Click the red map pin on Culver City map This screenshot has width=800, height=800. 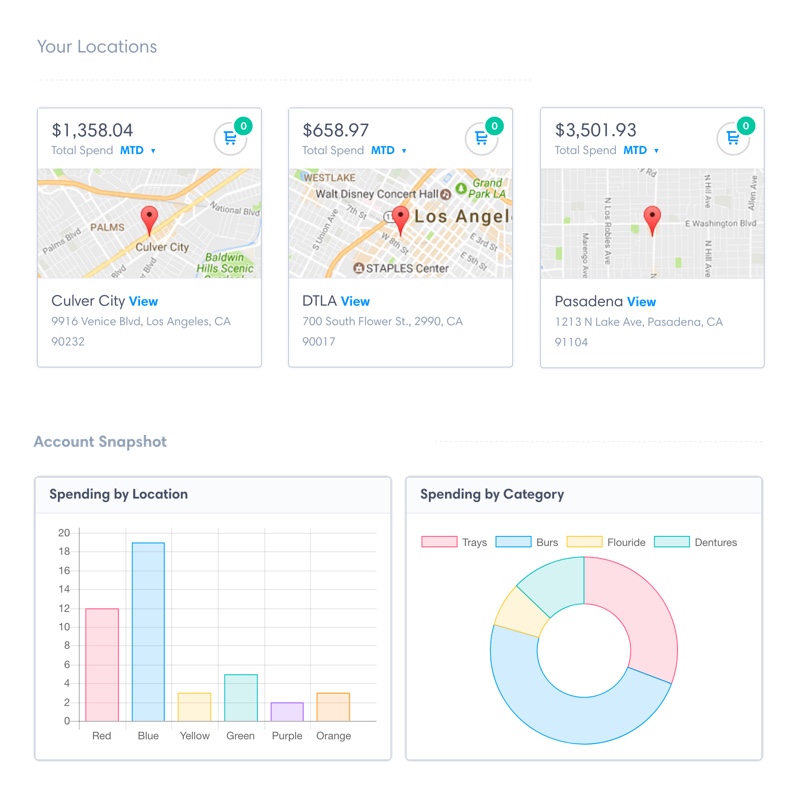149,219
